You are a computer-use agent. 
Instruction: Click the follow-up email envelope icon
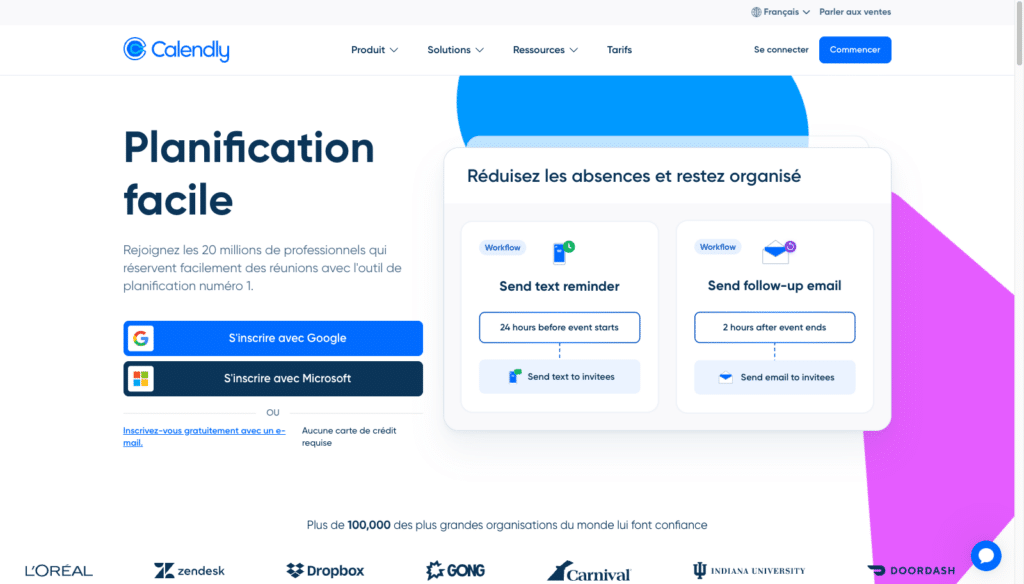point(778,251)
